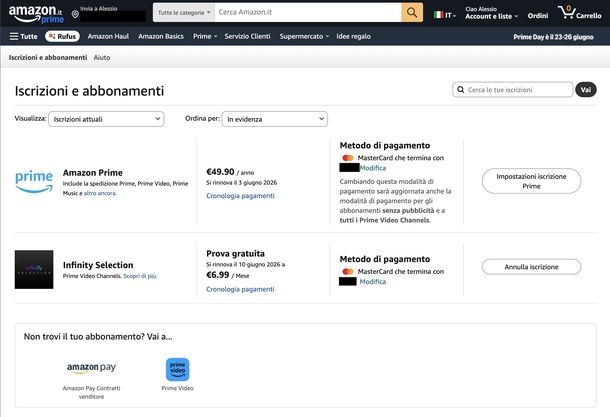Open Amazon Basics in navigation bar
610x417 pixels.
tap(161, 36)
